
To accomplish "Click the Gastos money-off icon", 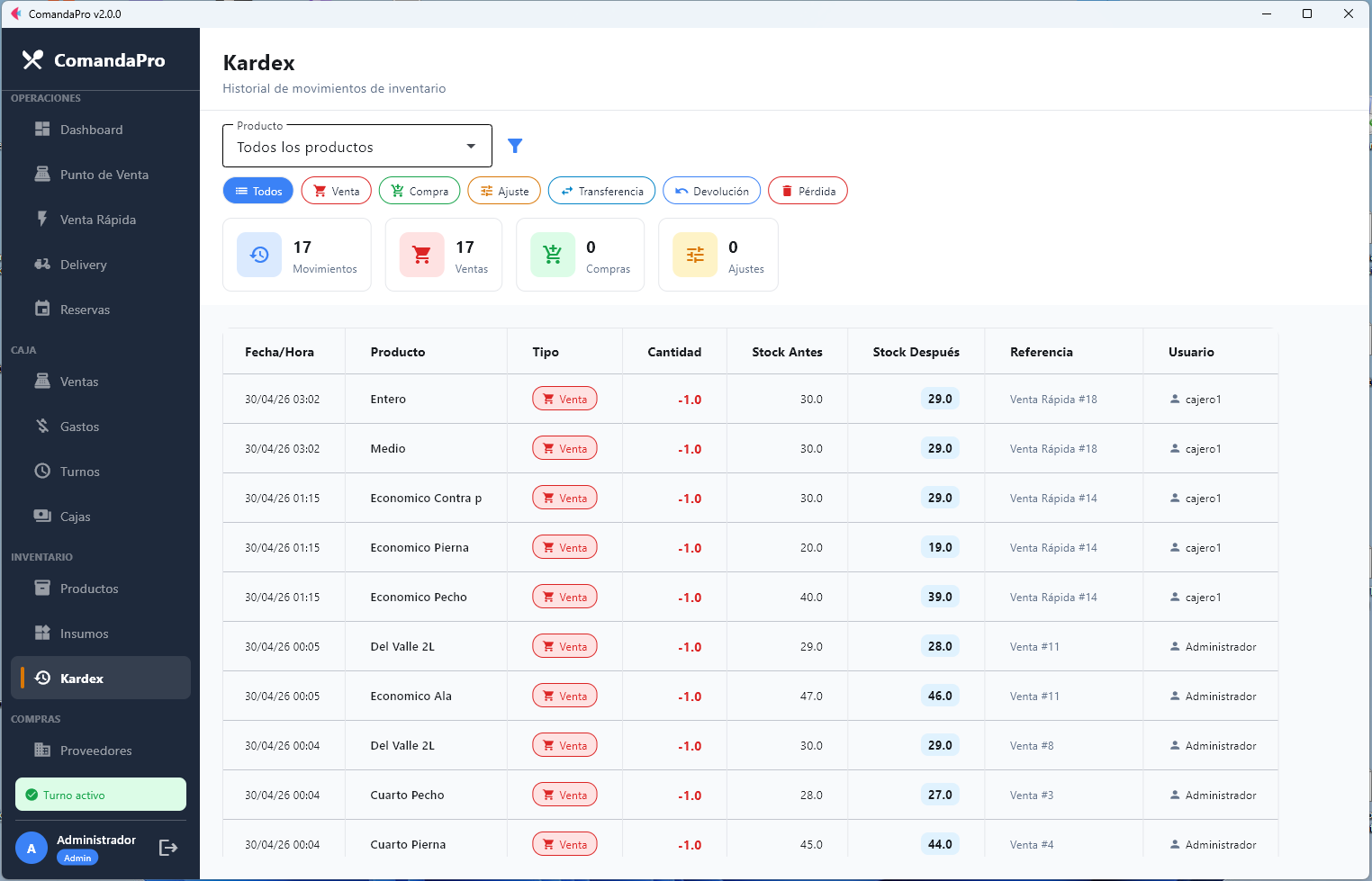I will point(42,426).
